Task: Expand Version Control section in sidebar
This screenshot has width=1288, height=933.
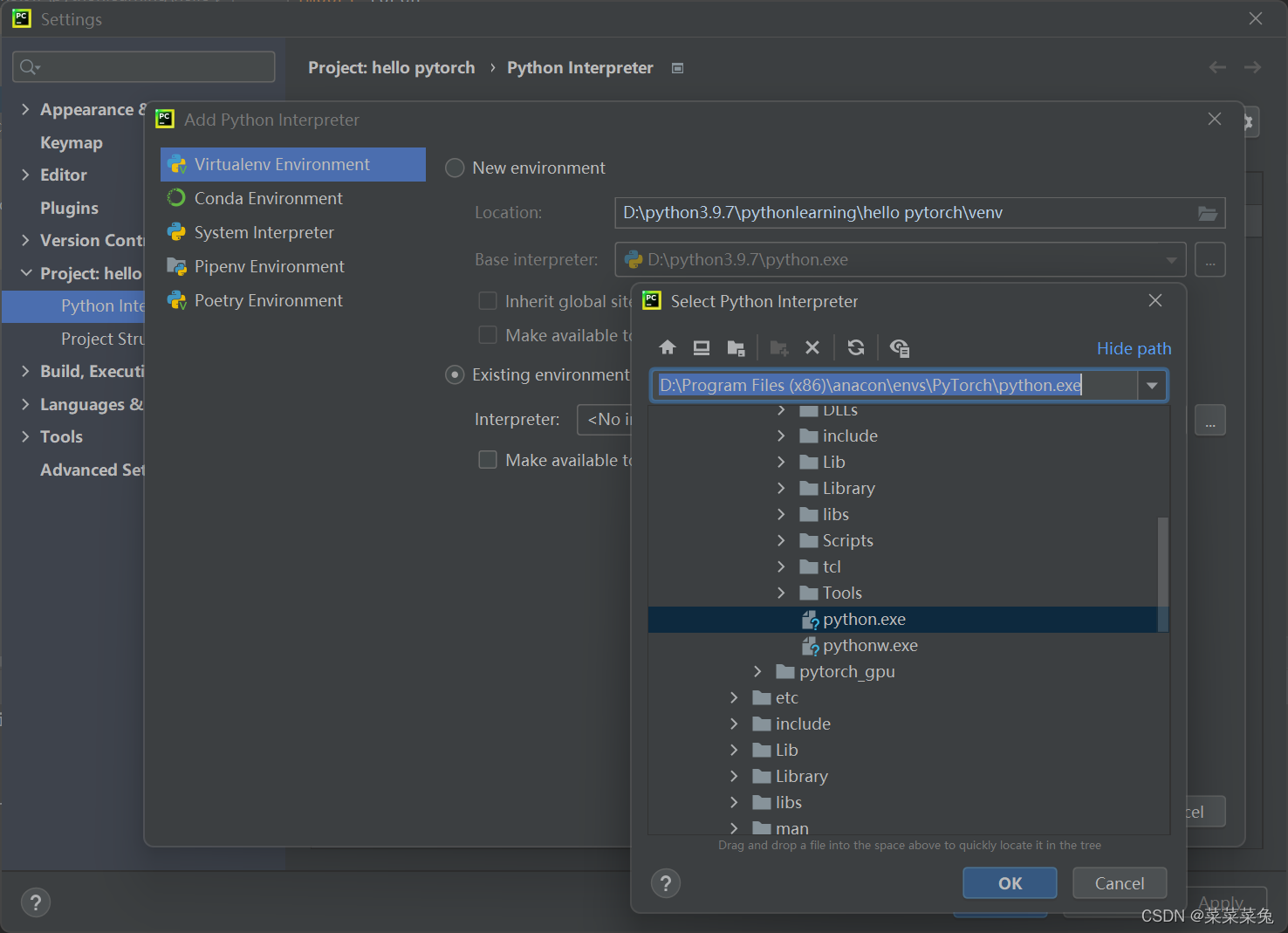Action: (25, 240)
